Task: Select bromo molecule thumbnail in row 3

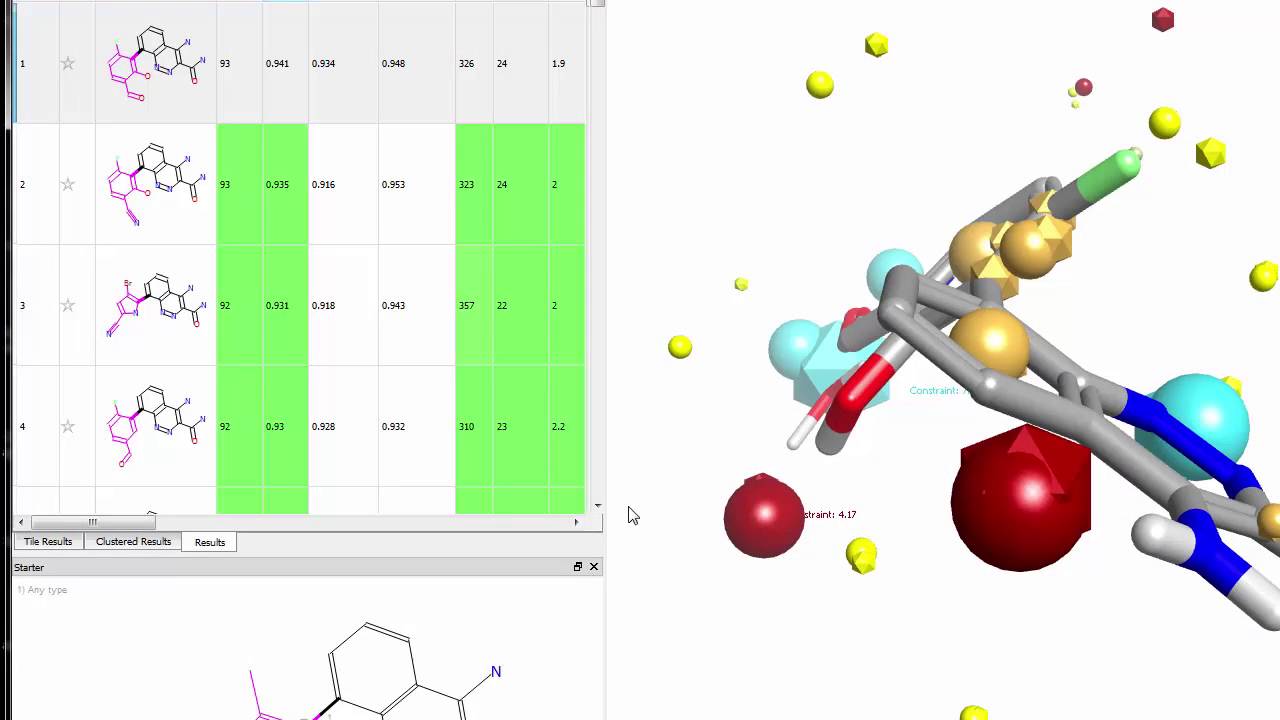Action: coord(156,305)
